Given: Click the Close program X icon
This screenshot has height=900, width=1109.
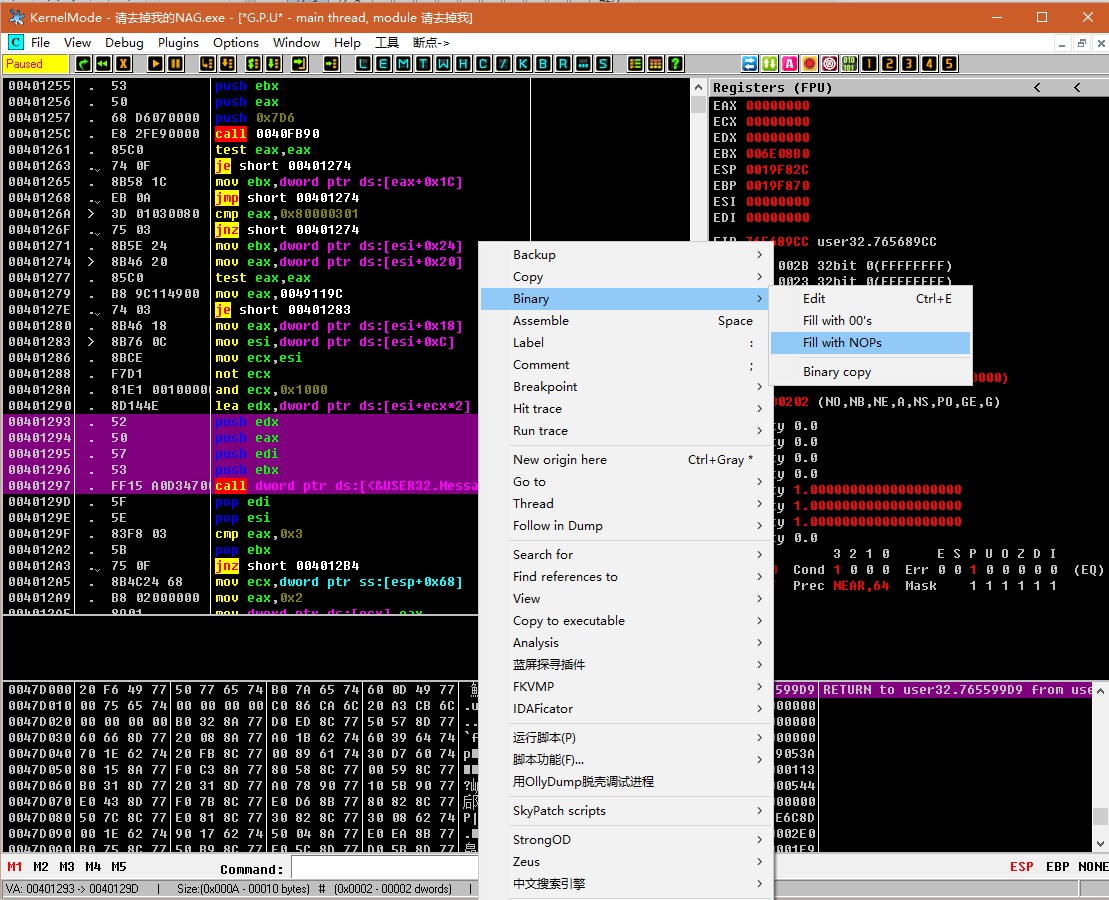Looking at the screenshot, I should 123,64.
